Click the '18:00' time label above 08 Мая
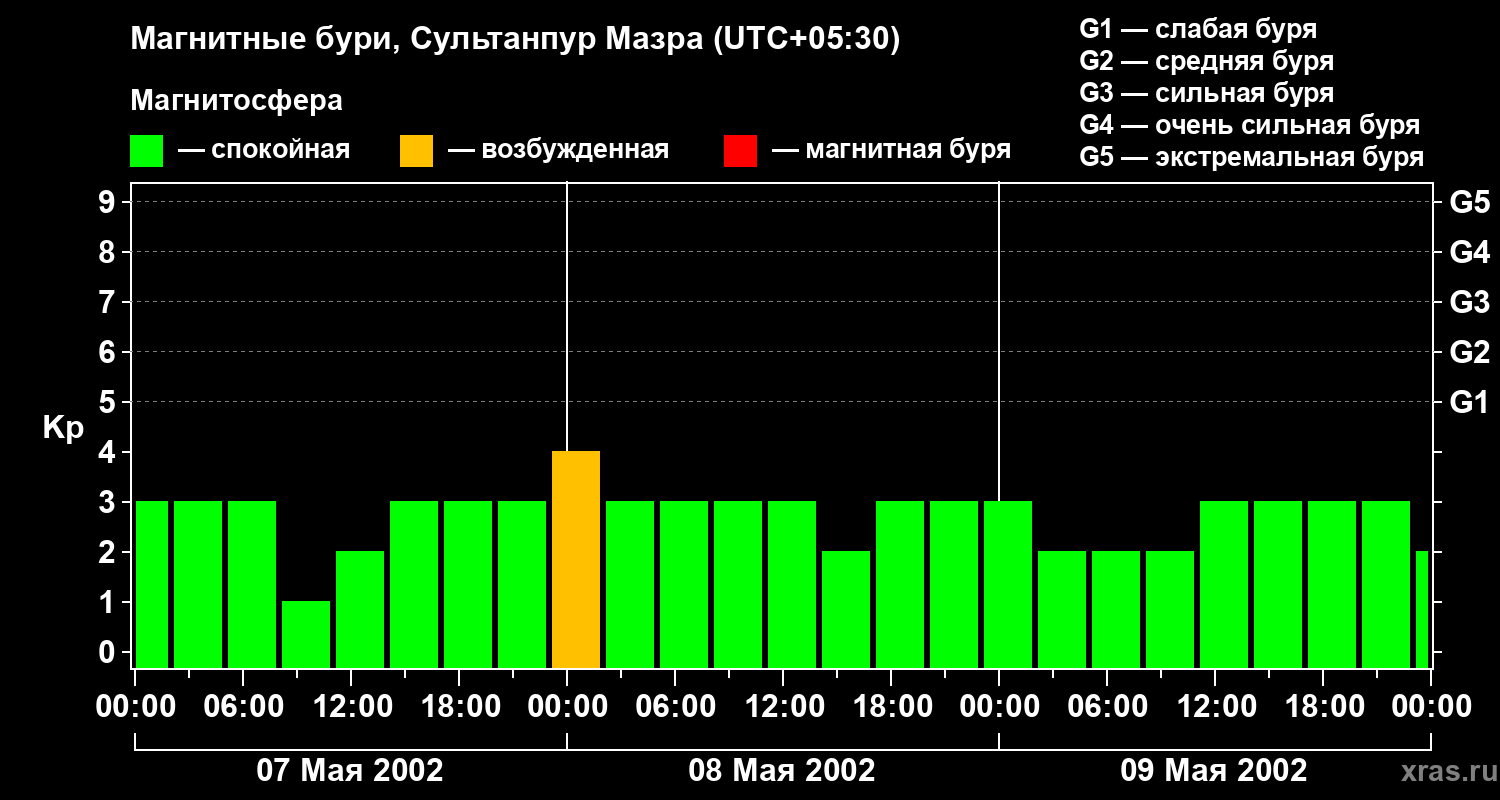This screenshot has width=1500, height=800. point(891,706)
